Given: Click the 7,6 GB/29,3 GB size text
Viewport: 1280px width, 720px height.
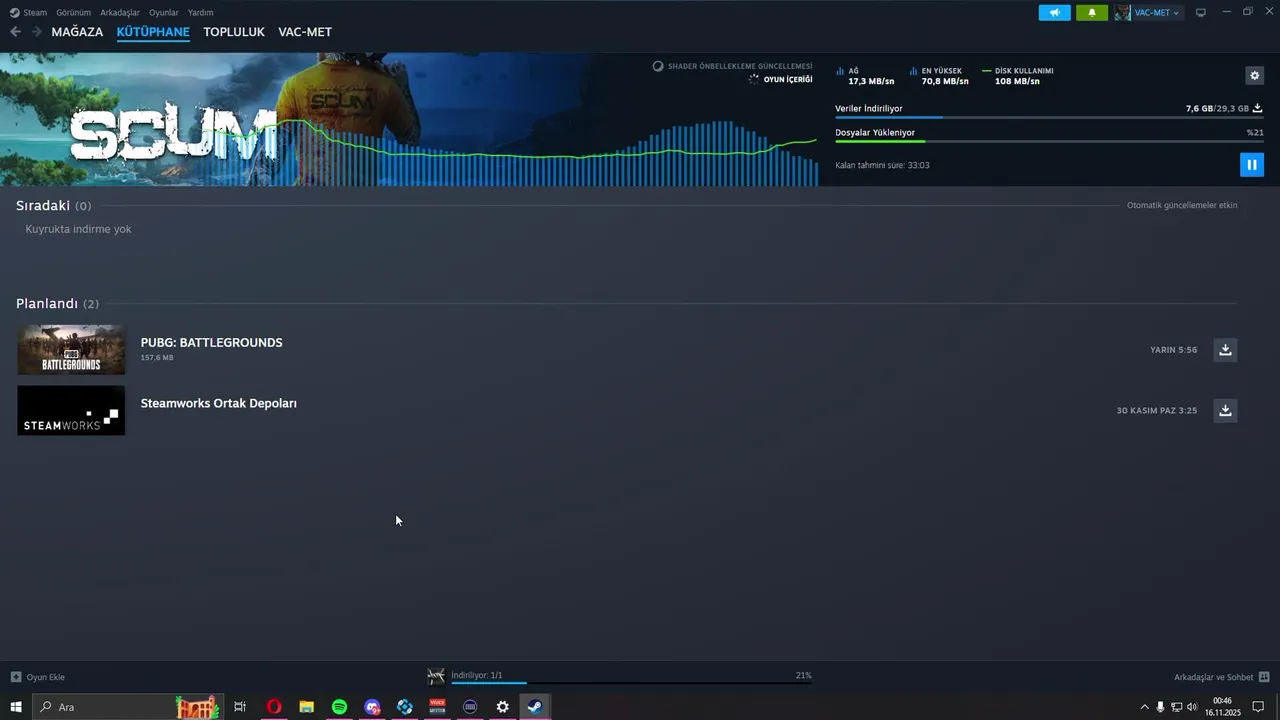Looking at the screenshot, I should 1217,108.
